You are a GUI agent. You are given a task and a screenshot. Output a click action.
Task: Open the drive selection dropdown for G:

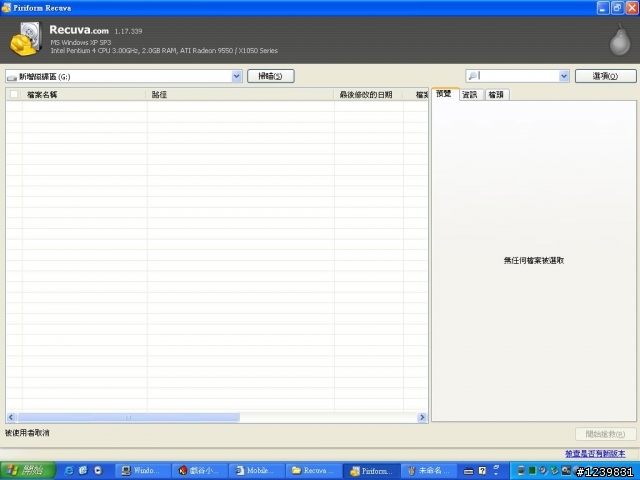(x=236, y=76)
